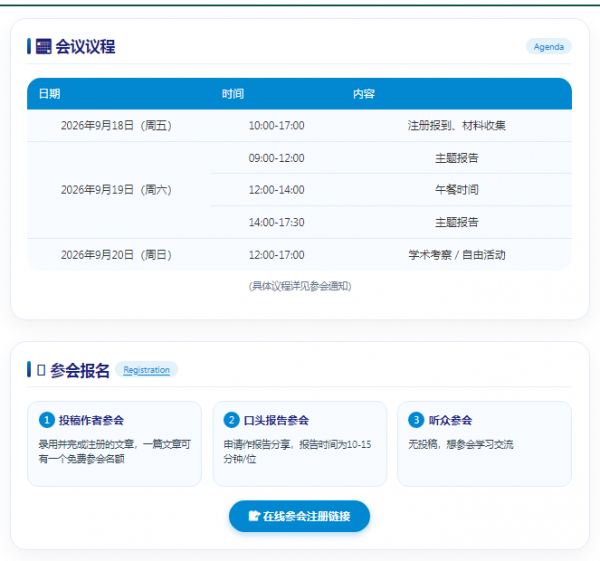Click the 听众参会 card title

[x=450, y=420]
